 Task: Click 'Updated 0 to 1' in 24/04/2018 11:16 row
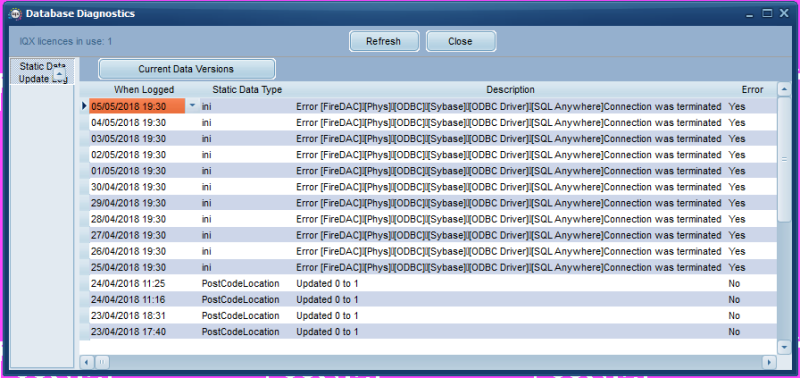[x=327, y=299]
